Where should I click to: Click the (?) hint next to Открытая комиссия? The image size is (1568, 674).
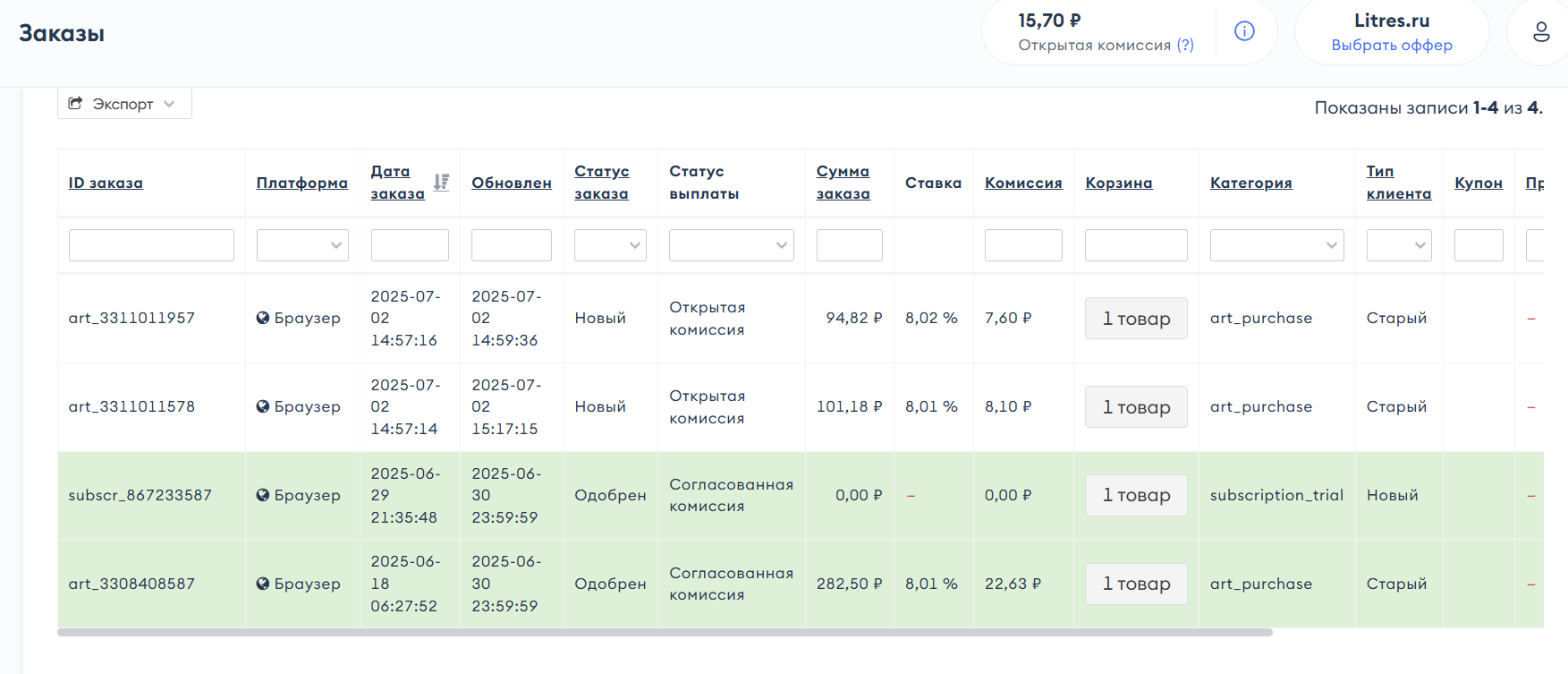1185,45
